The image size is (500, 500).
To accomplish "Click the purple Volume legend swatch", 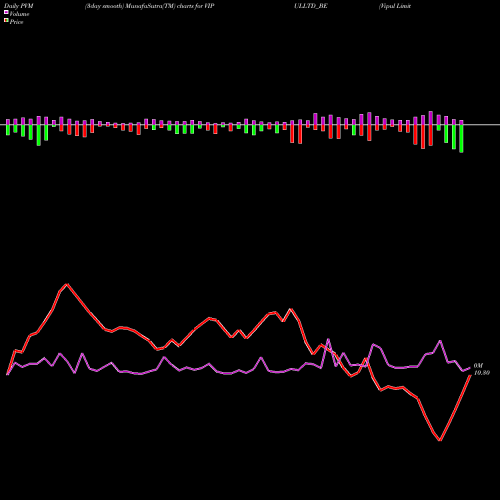I will 6,12.
